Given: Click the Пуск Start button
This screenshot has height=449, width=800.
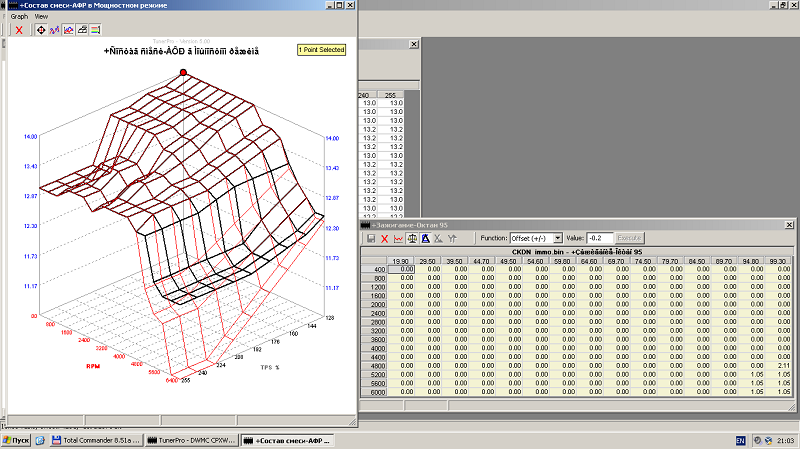Looking at the screenshot, I should tap(17, 440).
